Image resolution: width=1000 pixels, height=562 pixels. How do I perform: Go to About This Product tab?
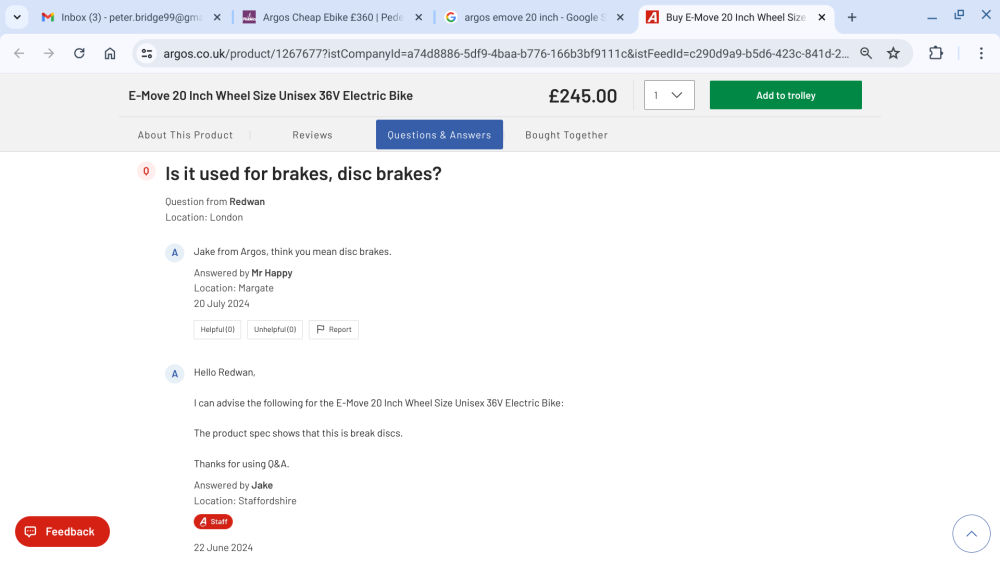coord(185,135)
